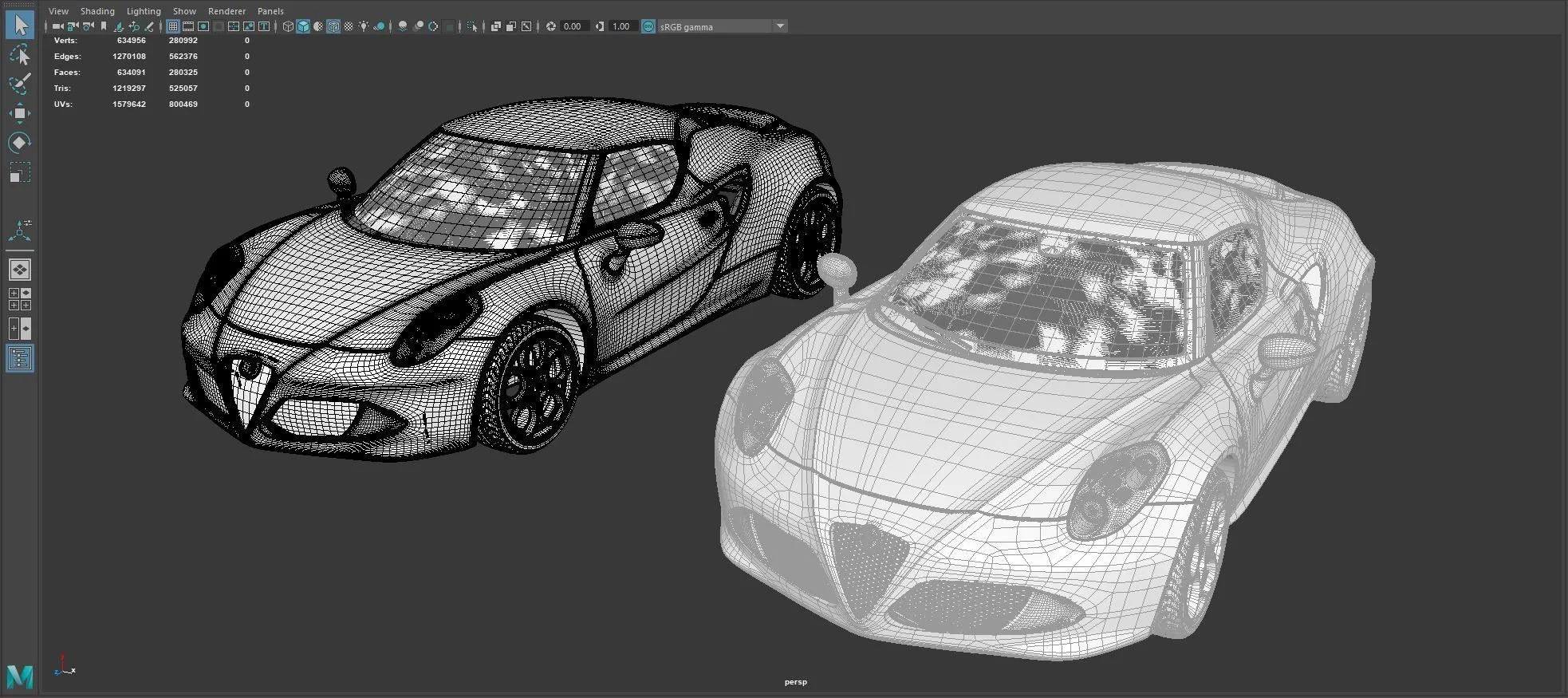Viewport: 1568px width, 698px height.
Task: Click the X-Ray display icon
Action: click(495, 26)
